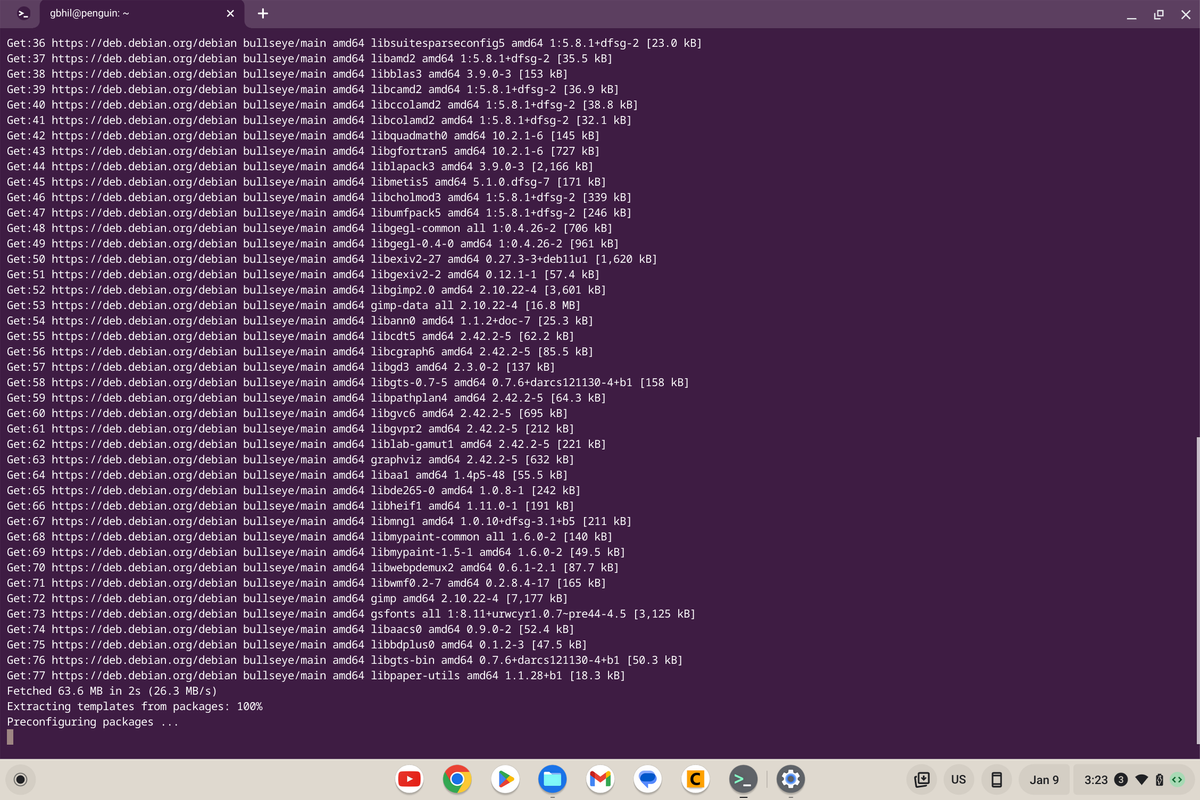Launch Chrome from the shelf

(457, 779)
